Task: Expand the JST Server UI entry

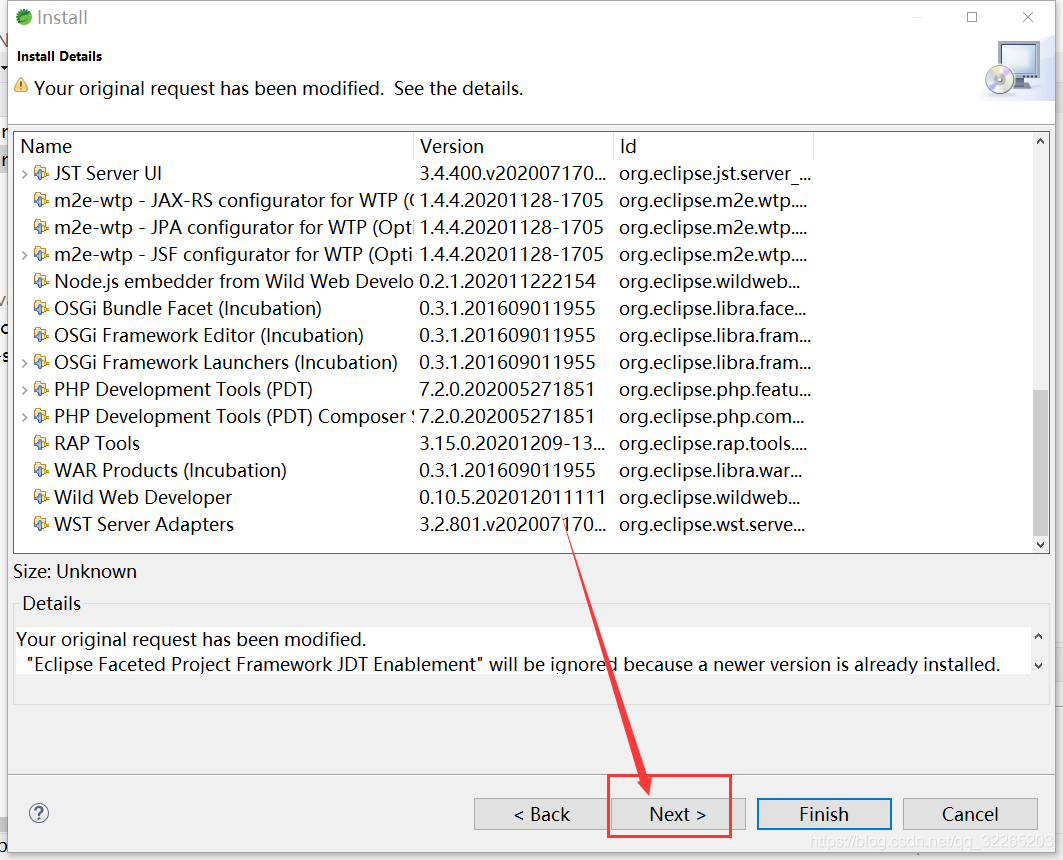Action: click(24, 174)
